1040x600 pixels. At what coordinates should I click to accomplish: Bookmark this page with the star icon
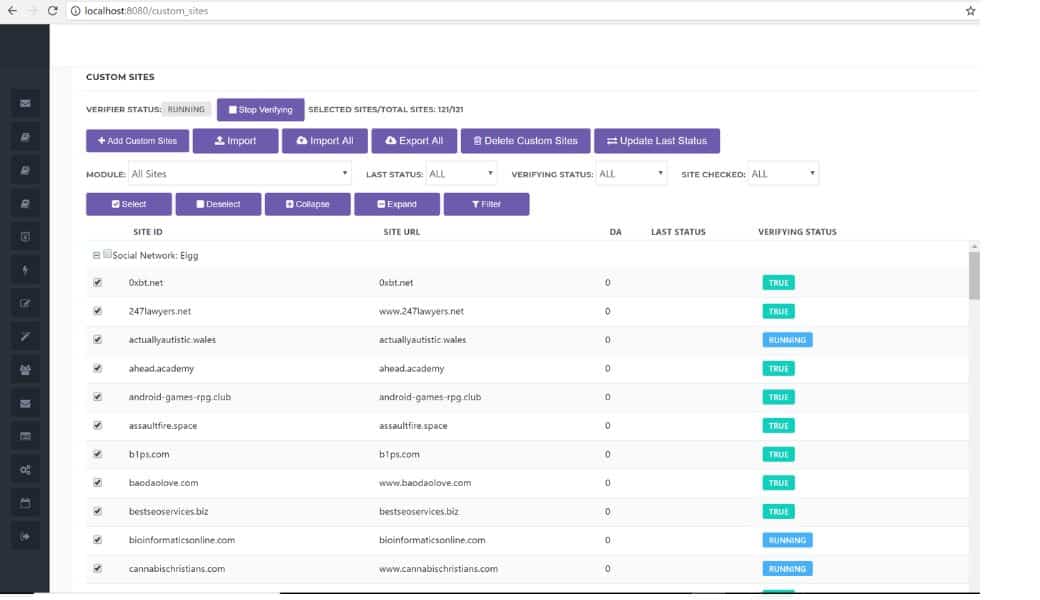pyautogui.click(x=970, y=11)
